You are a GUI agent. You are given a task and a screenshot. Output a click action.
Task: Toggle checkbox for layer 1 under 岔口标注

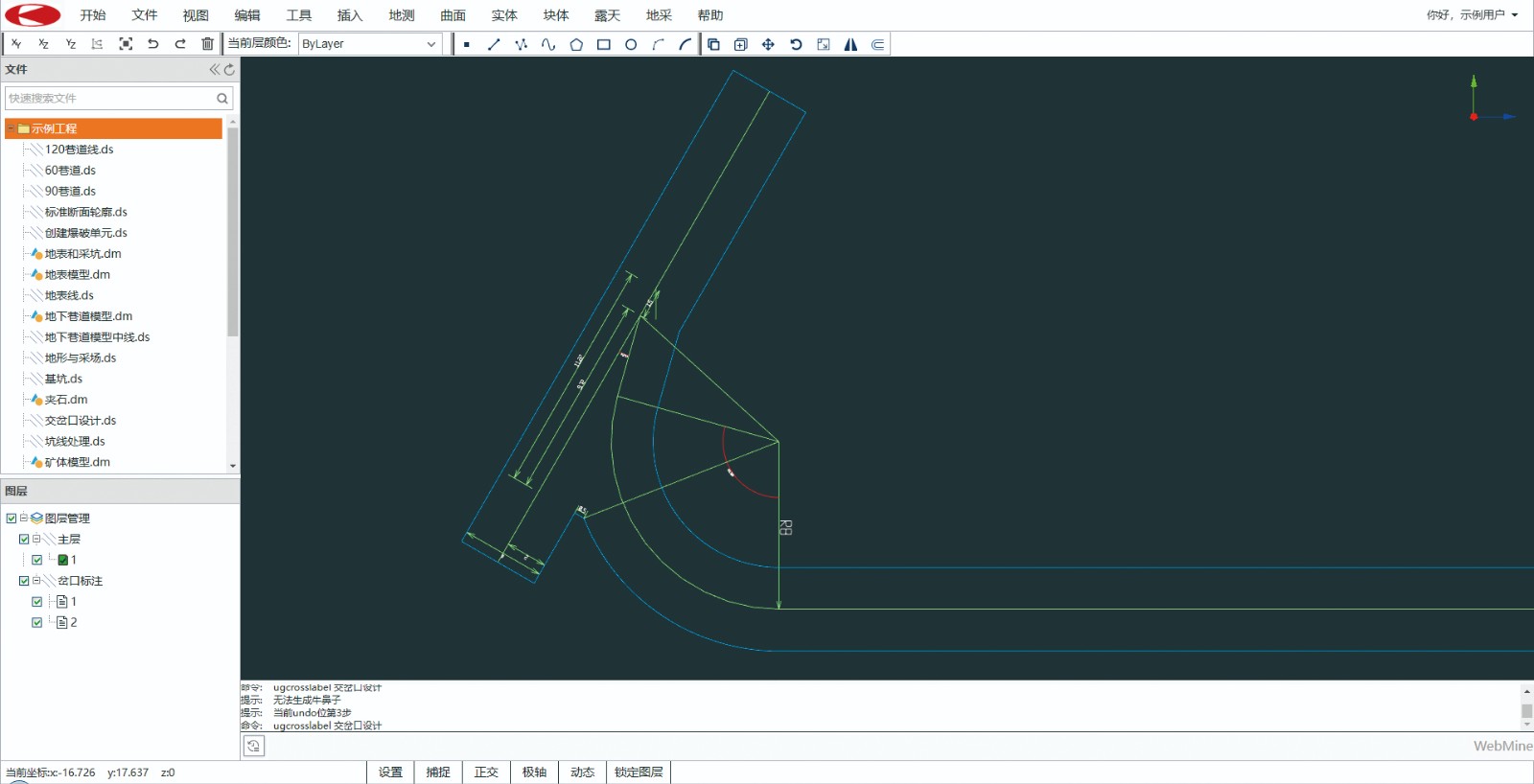(36, 602)
